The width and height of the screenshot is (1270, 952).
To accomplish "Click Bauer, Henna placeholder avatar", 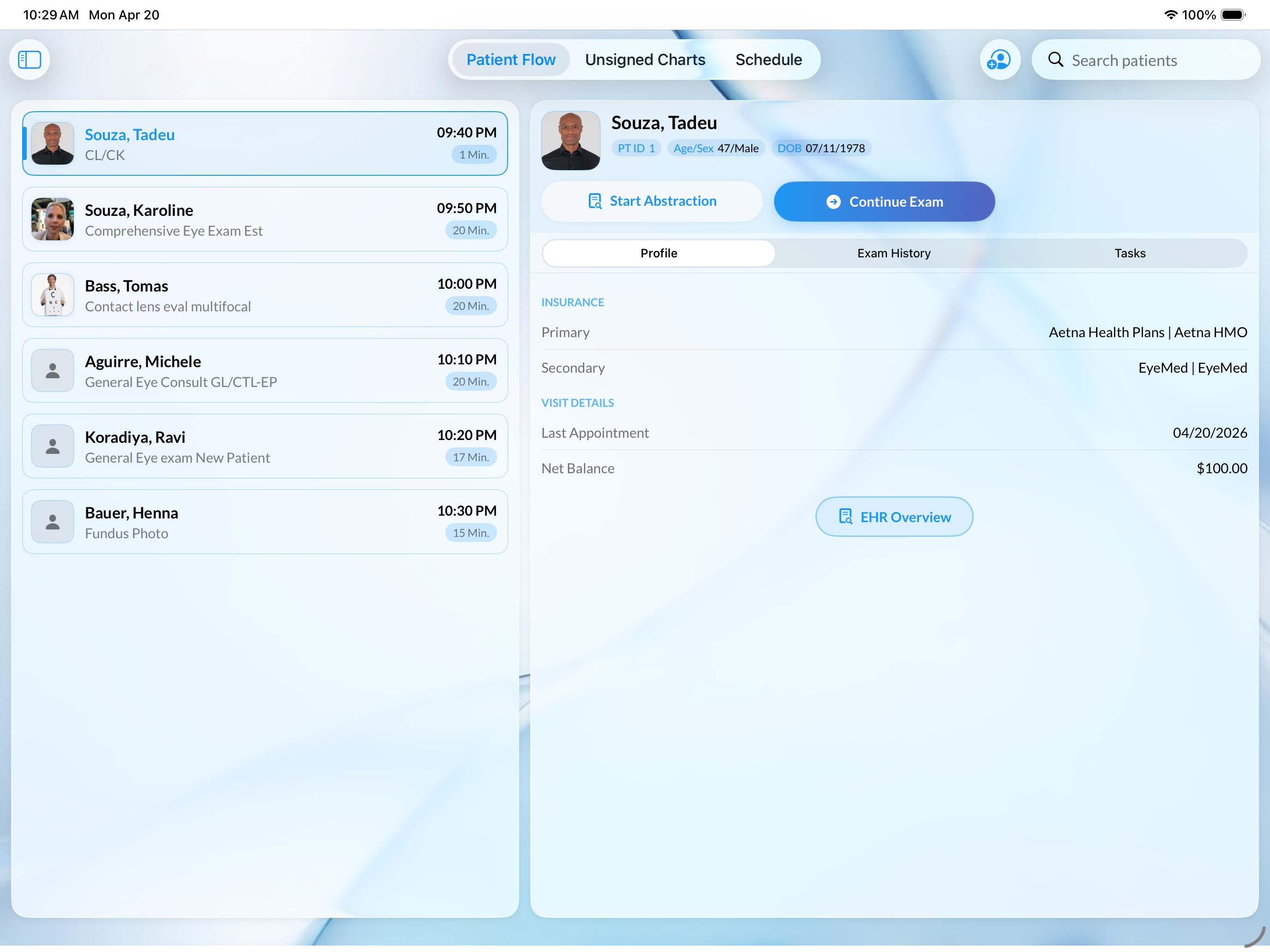I will (52, 522).
